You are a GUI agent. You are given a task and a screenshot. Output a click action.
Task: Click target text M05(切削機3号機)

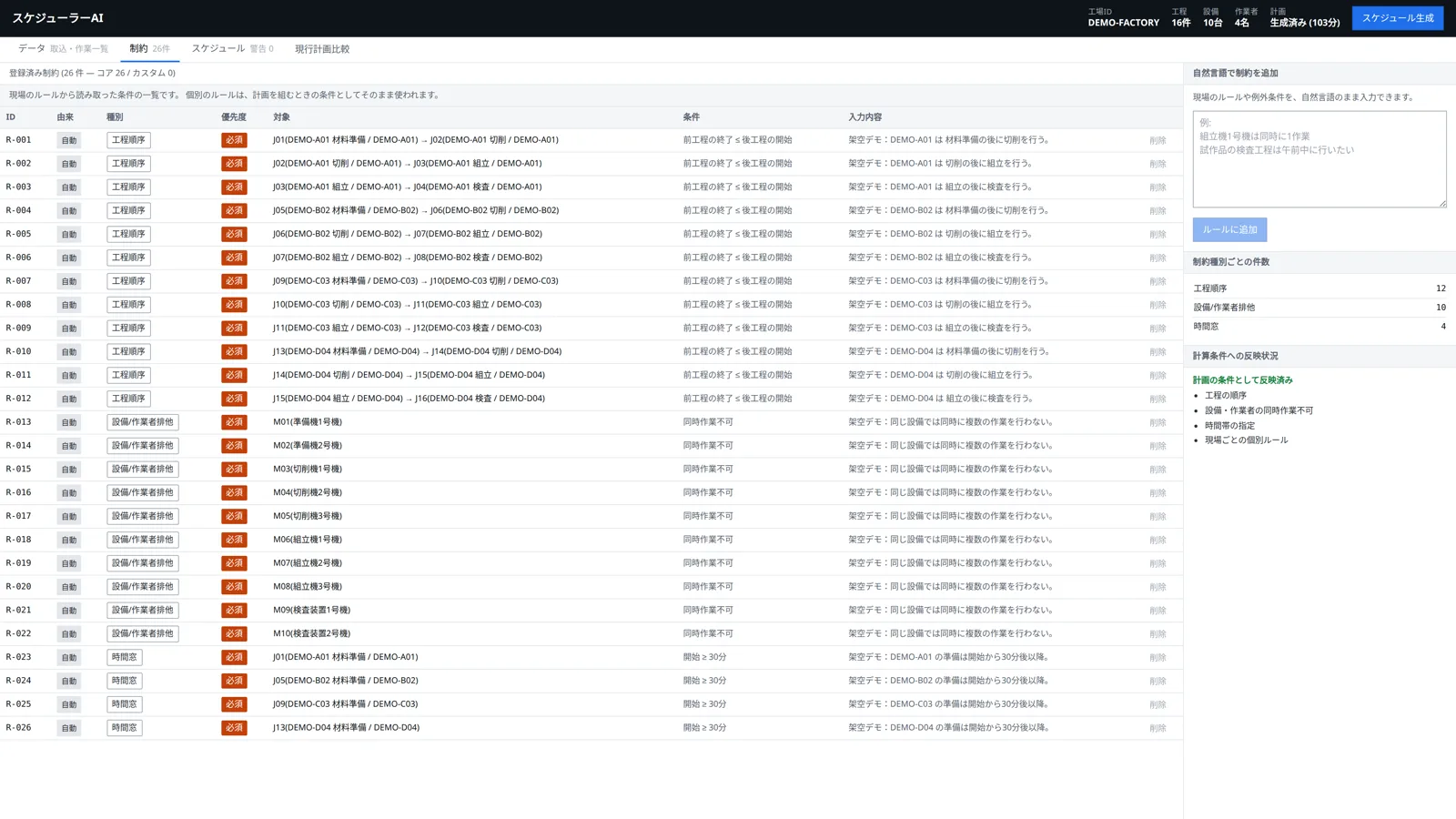(308, 516)
